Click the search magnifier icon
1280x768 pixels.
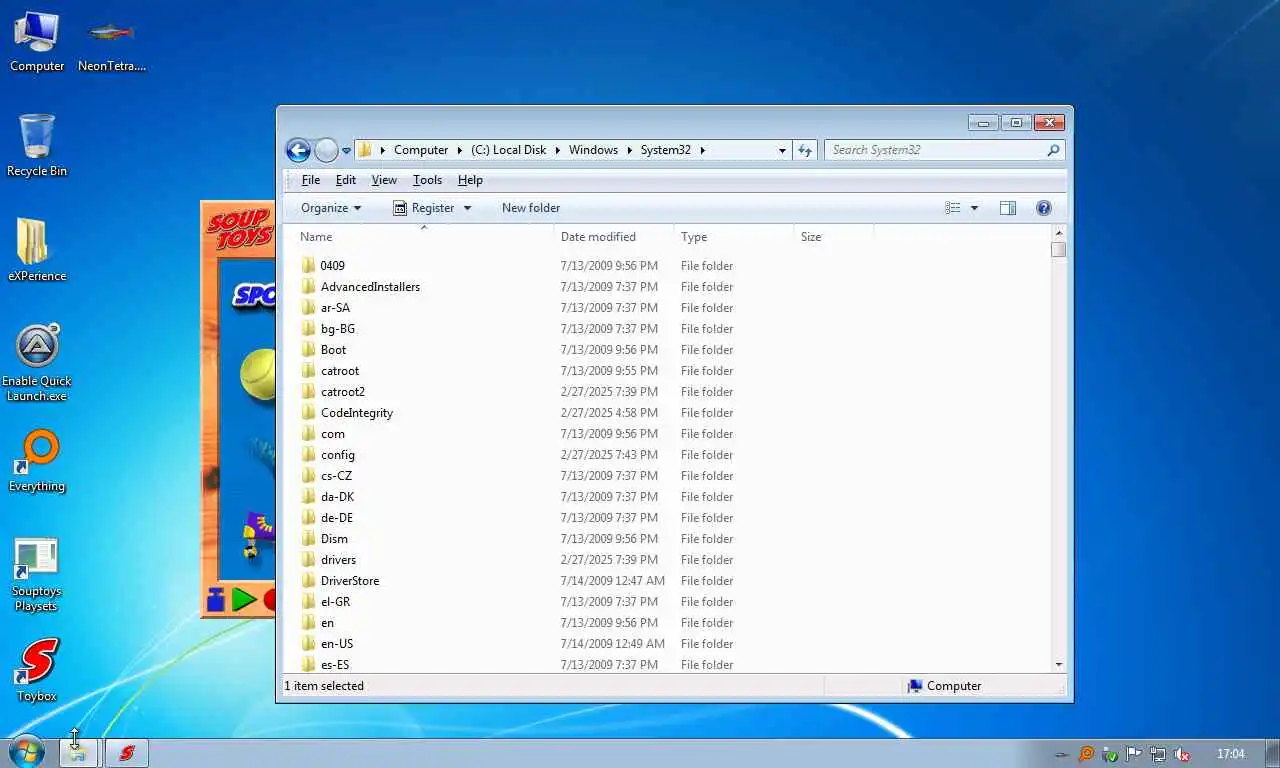[1053, 150]
